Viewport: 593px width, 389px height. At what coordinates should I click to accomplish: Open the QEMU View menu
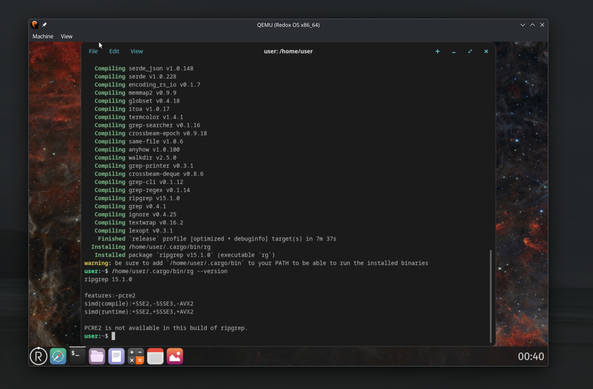67,36
